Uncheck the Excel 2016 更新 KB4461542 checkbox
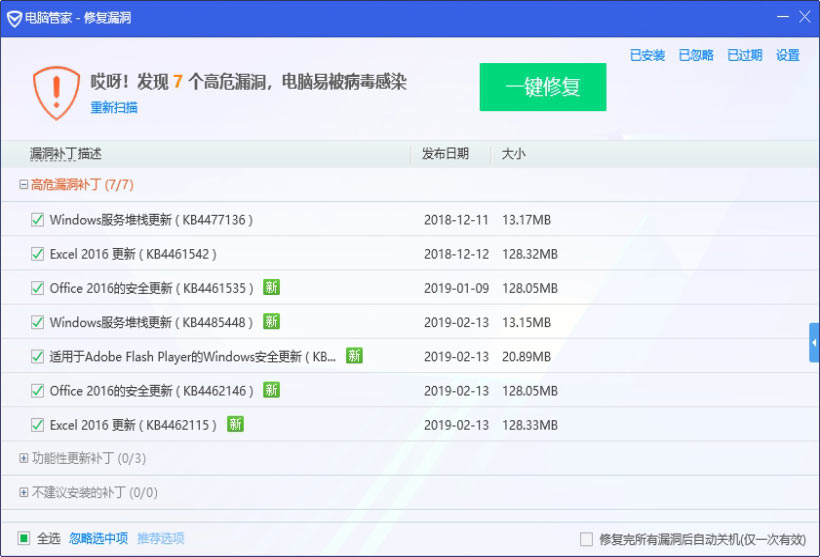Viewport: 820px width, 557px height. pos(38,254)
